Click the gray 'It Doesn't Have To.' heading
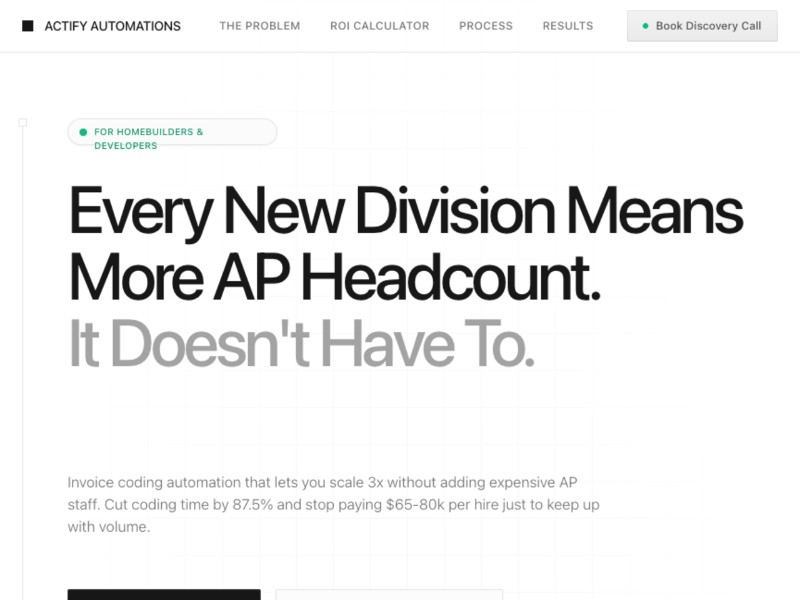This screenshot has height=600, width=800. click(301, 343)
